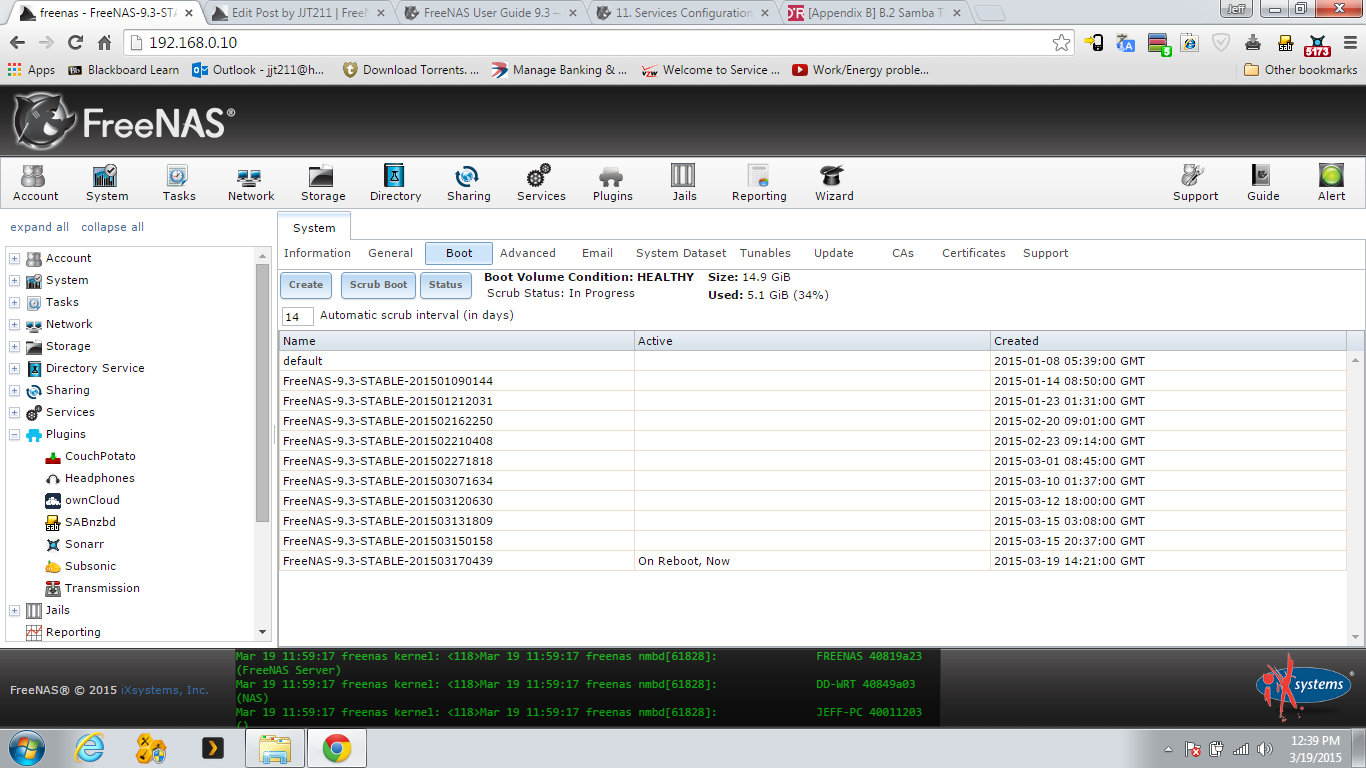Image resolution: width=1366 pixels, height=768 pixels.
Task: Expand the Sharing tree node
Action: coord(15,391)
